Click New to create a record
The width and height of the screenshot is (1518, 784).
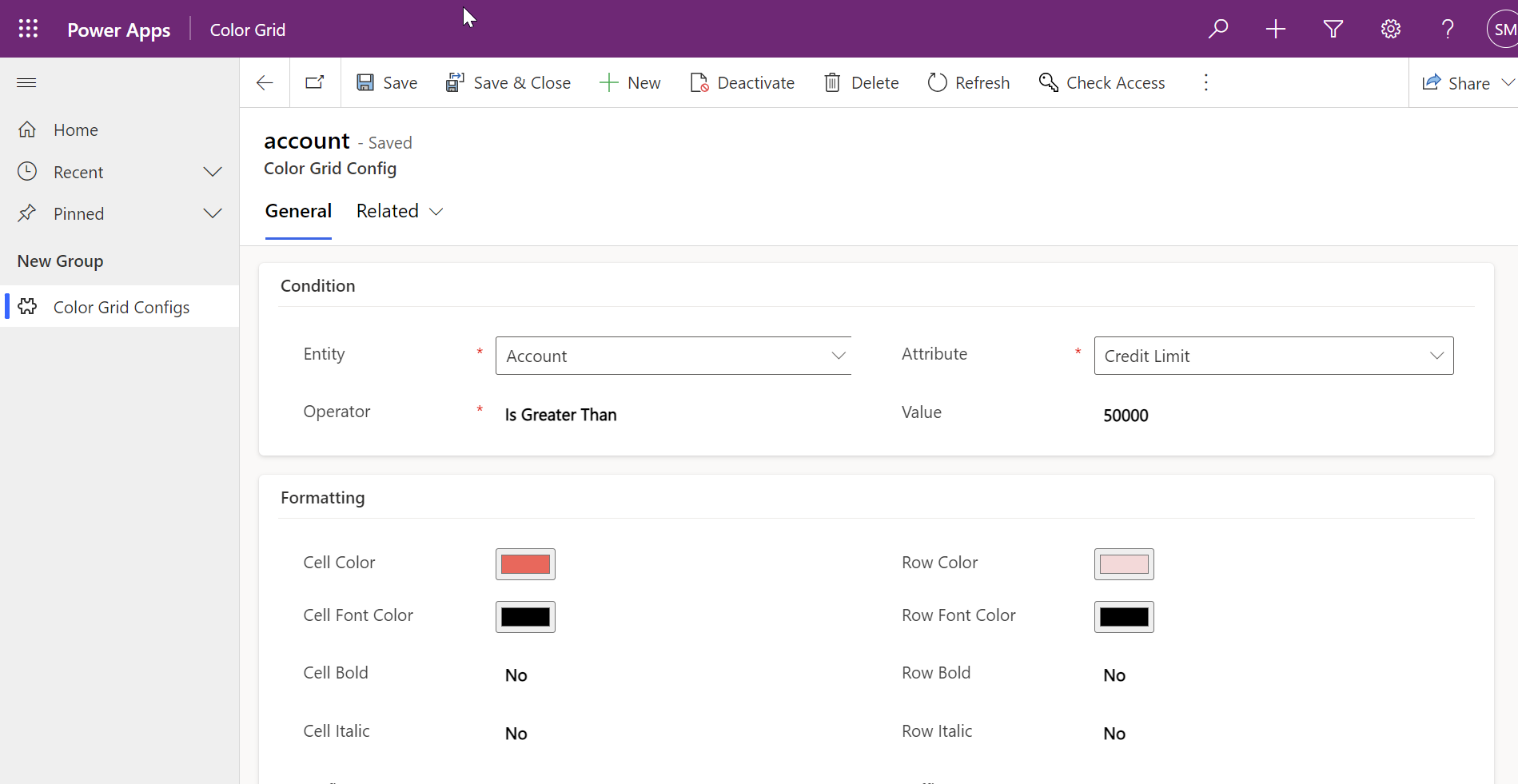631,82
